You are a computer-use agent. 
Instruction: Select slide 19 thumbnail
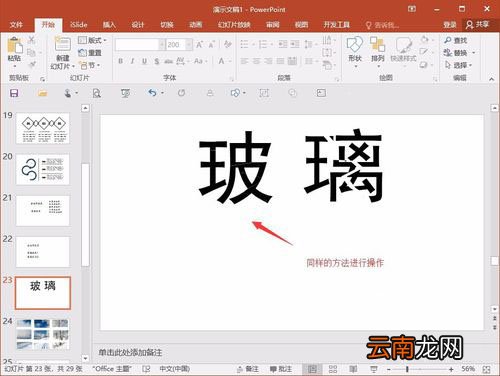(x=43, y=128)
